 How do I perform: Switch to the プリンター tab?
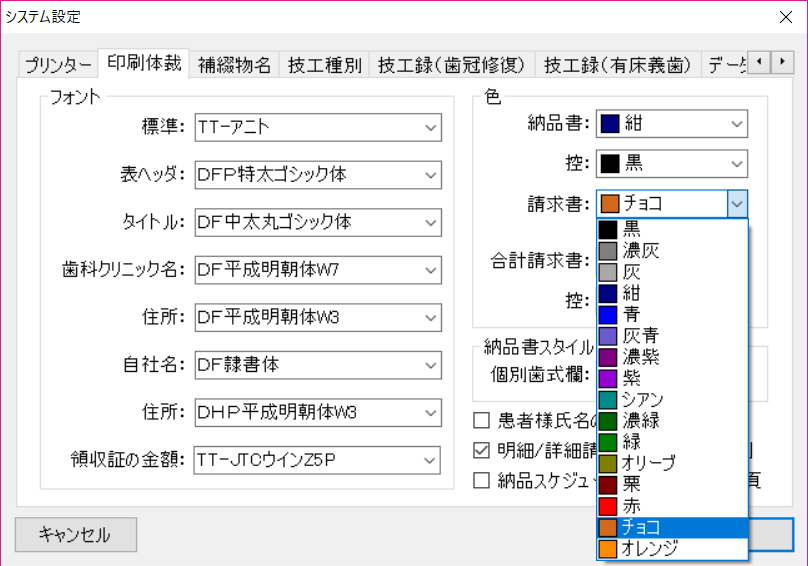click(x=58, y=66)
